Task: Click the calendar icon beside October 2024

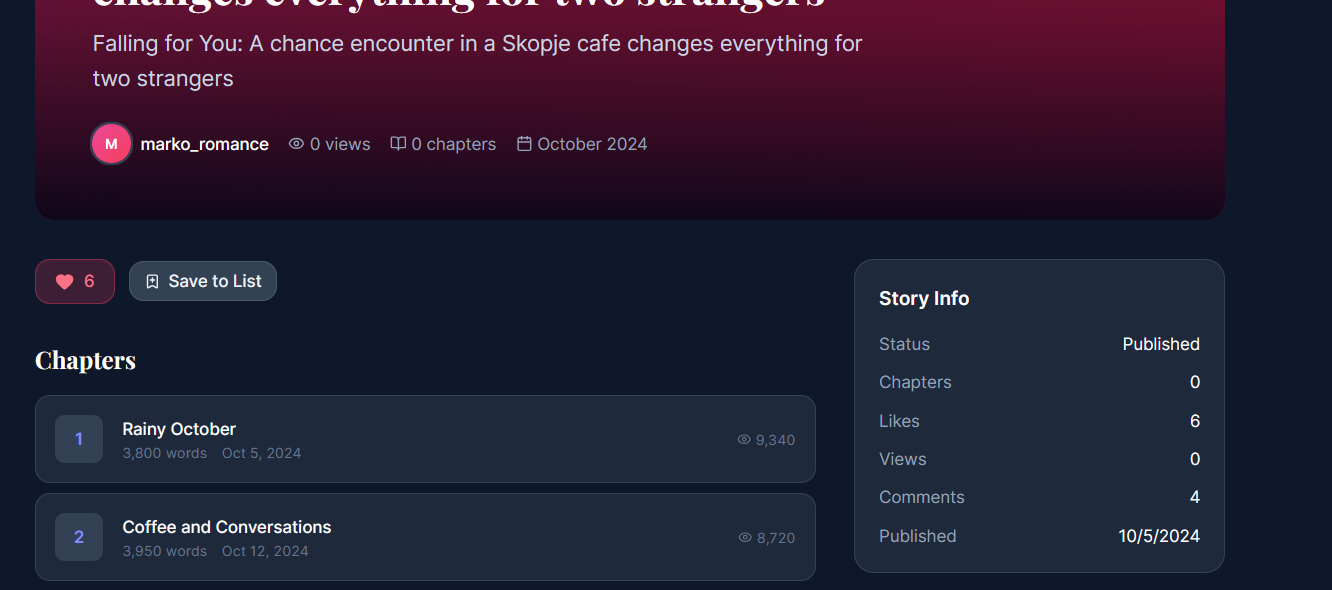Action: [x=524, y=144]
